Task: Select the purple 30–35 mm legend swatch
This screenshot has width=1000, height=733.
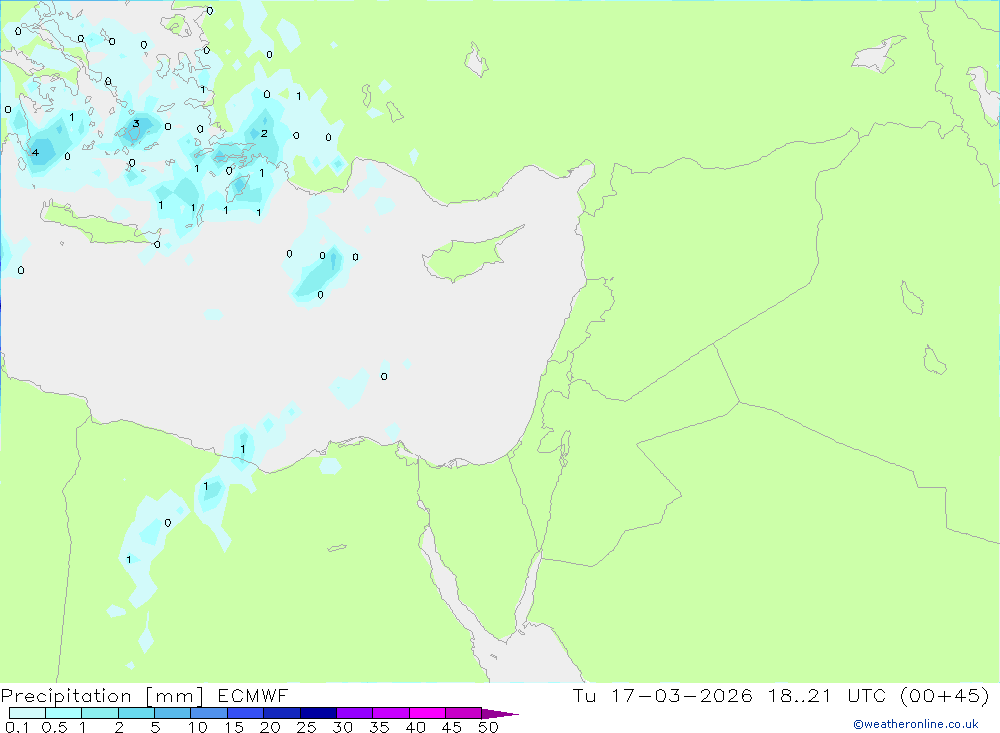Action: pos(355,713)
